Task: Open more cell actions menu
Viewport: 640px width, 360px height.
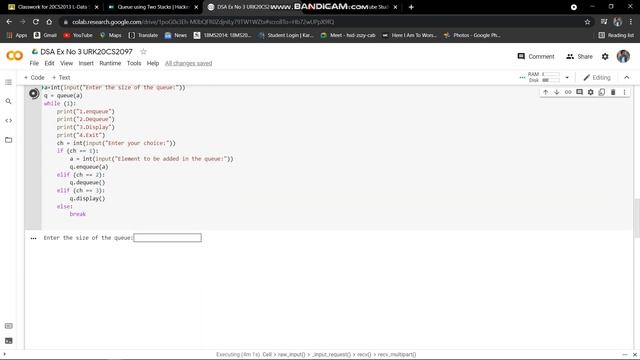Action: pos(624,92)
